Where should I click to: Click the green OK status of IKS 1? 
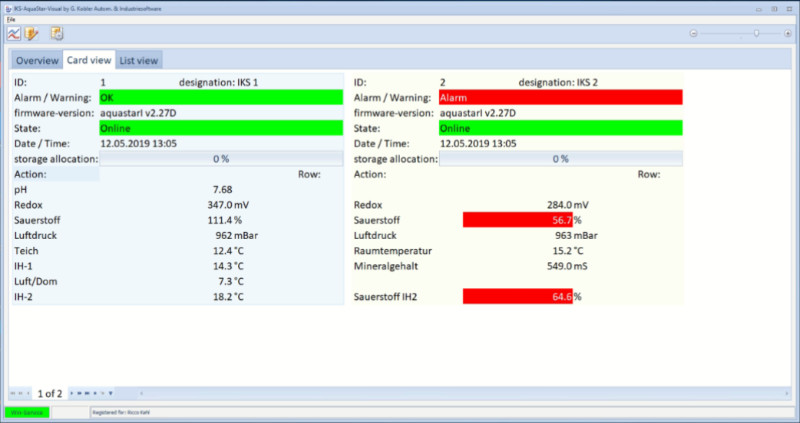(x=220, y=98)
